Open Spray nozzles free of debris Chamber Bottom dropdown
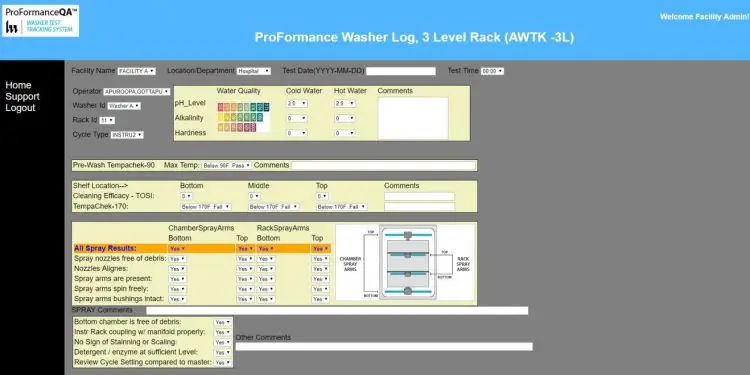Viewport: 750px width, 375px height. (177, 259)
